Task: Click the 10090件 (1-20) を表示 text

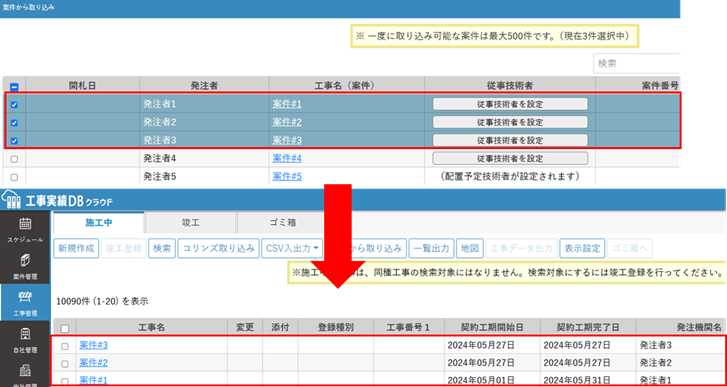Action: [102, 301]
